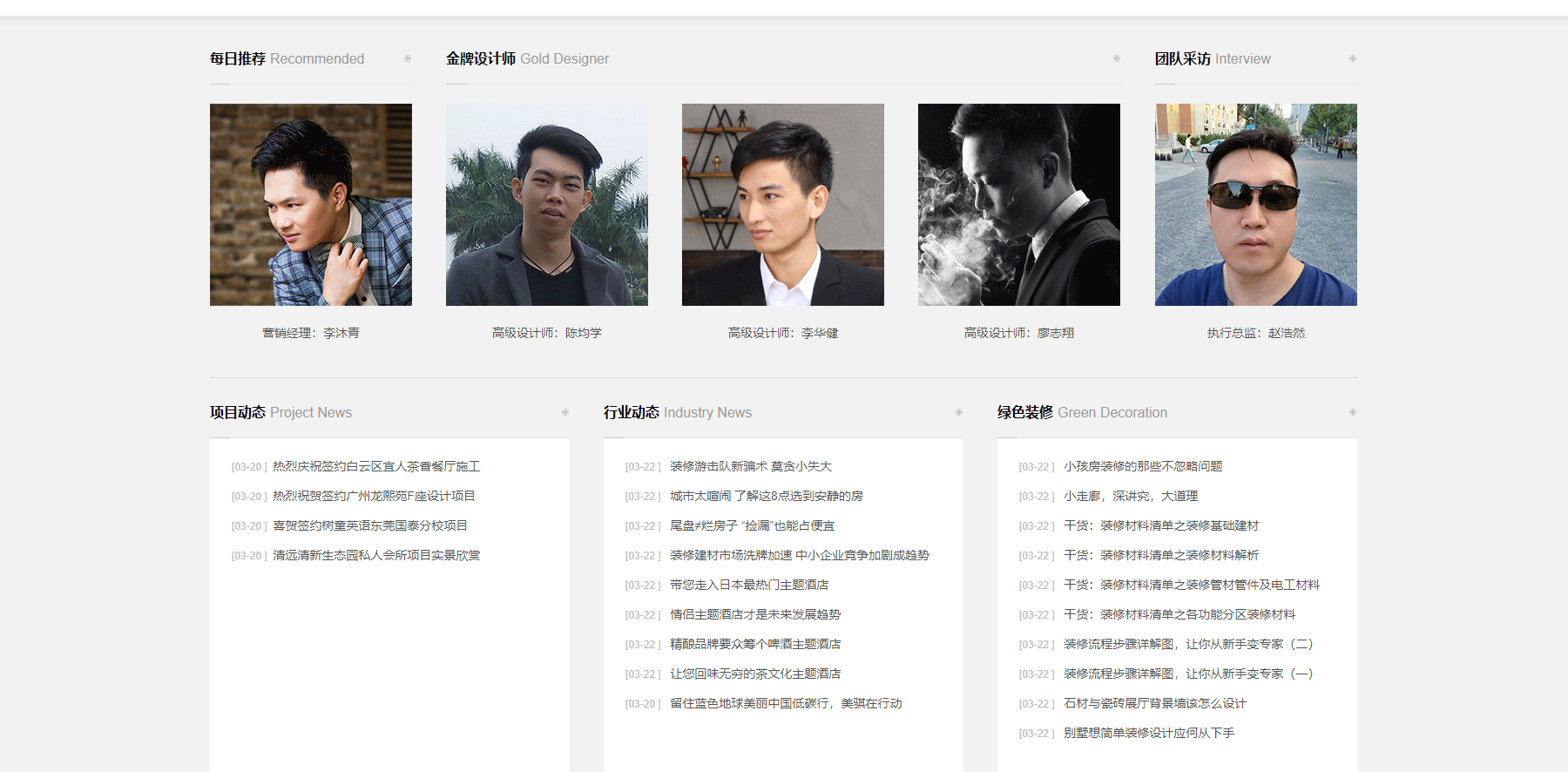The image size is (1568, 772).
Task: Open the photo of designer 陈均学
Action: click(547, 205)
